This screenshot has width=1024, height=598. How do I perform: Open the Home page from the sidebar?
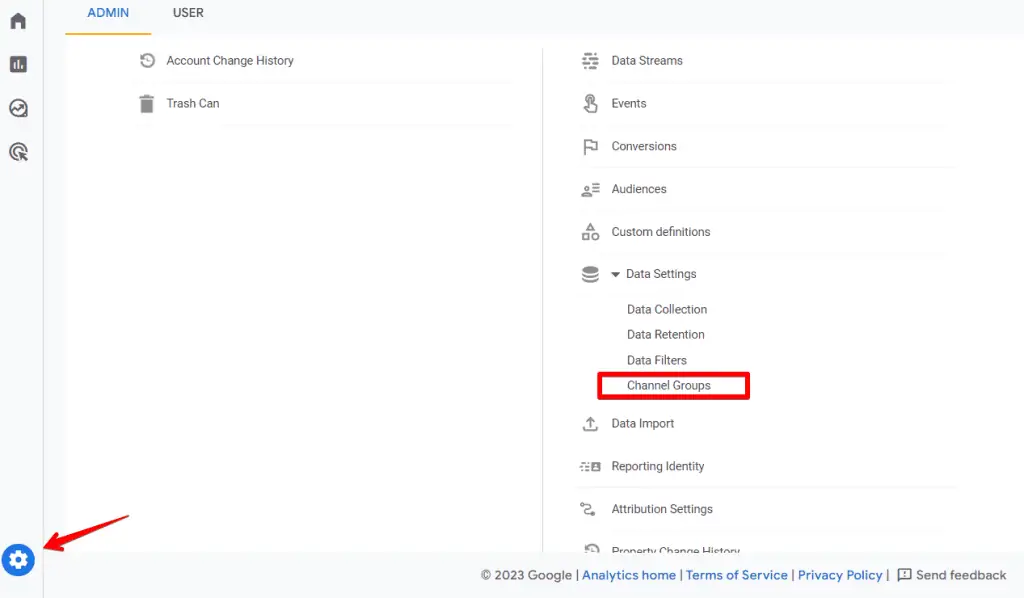coord(17,20)
